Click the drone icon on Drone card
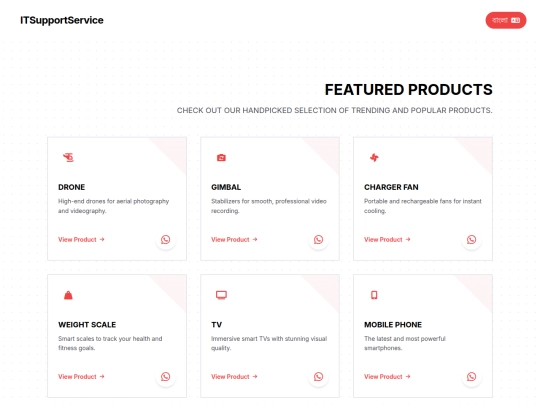540x405 pixels. click(68, 157)
